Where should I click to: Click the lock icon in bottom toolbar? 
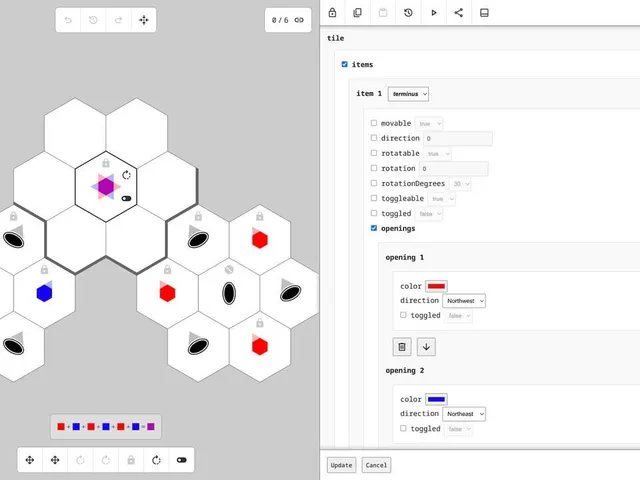[131, 460]
